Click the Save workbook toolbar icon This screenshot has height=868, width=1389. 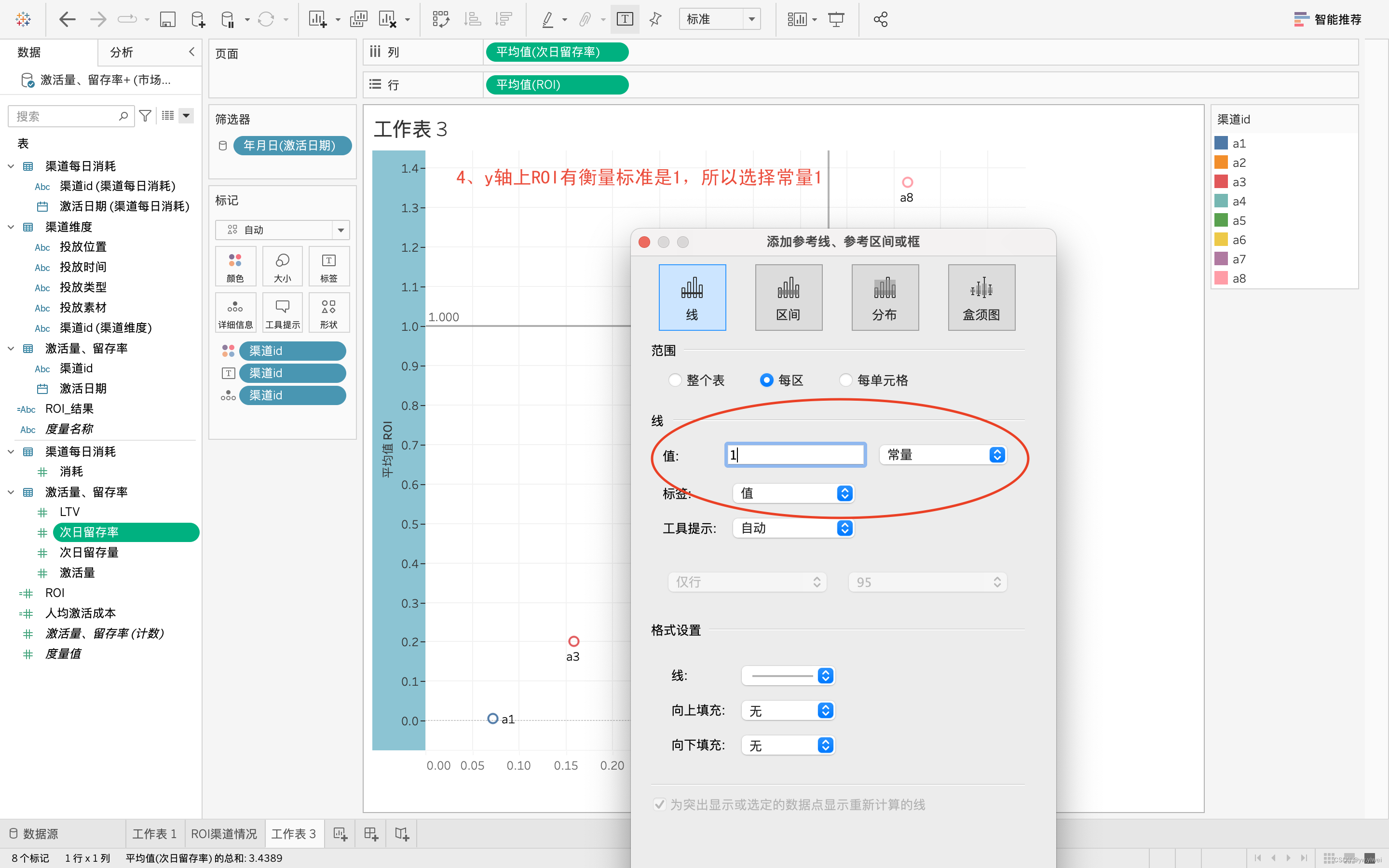tap(167, 19)
